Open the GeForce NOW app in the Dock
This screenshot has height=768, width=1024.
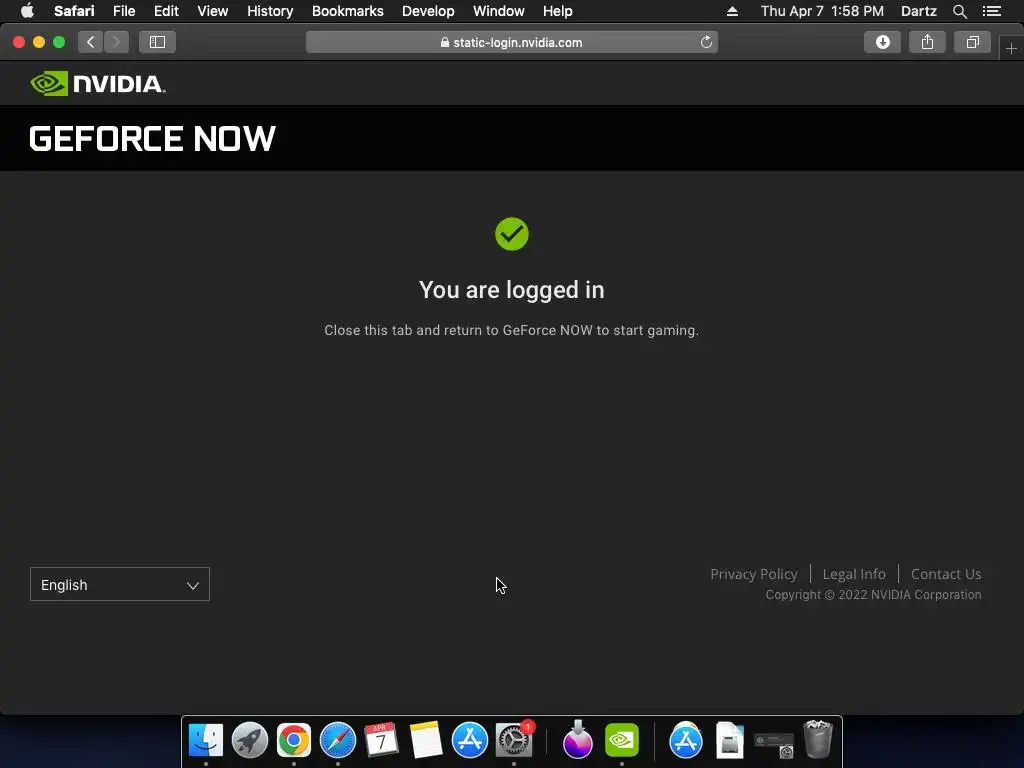point(622,740)
